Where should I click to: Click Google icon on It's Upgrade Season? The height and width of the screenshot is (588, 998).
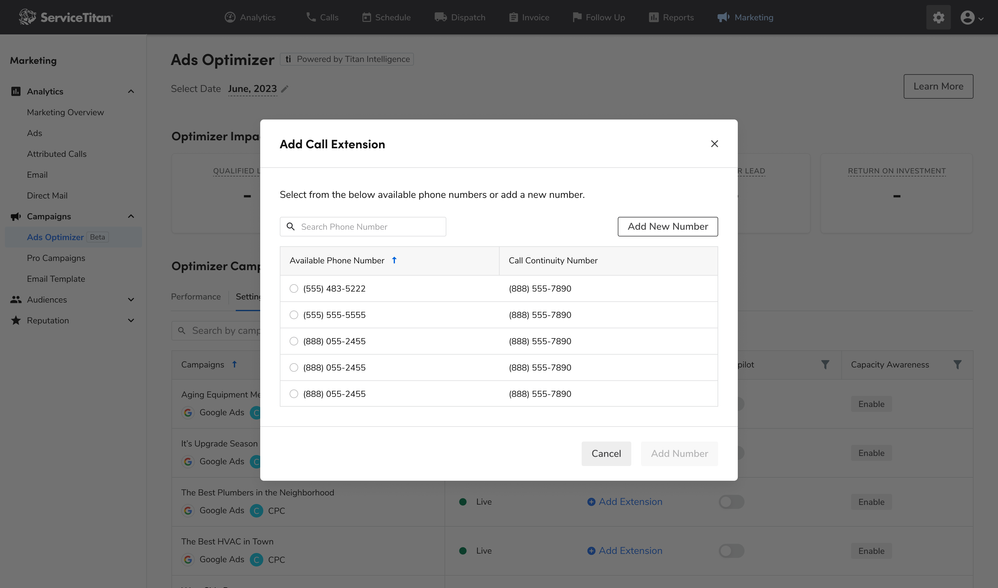pos(188,461)
